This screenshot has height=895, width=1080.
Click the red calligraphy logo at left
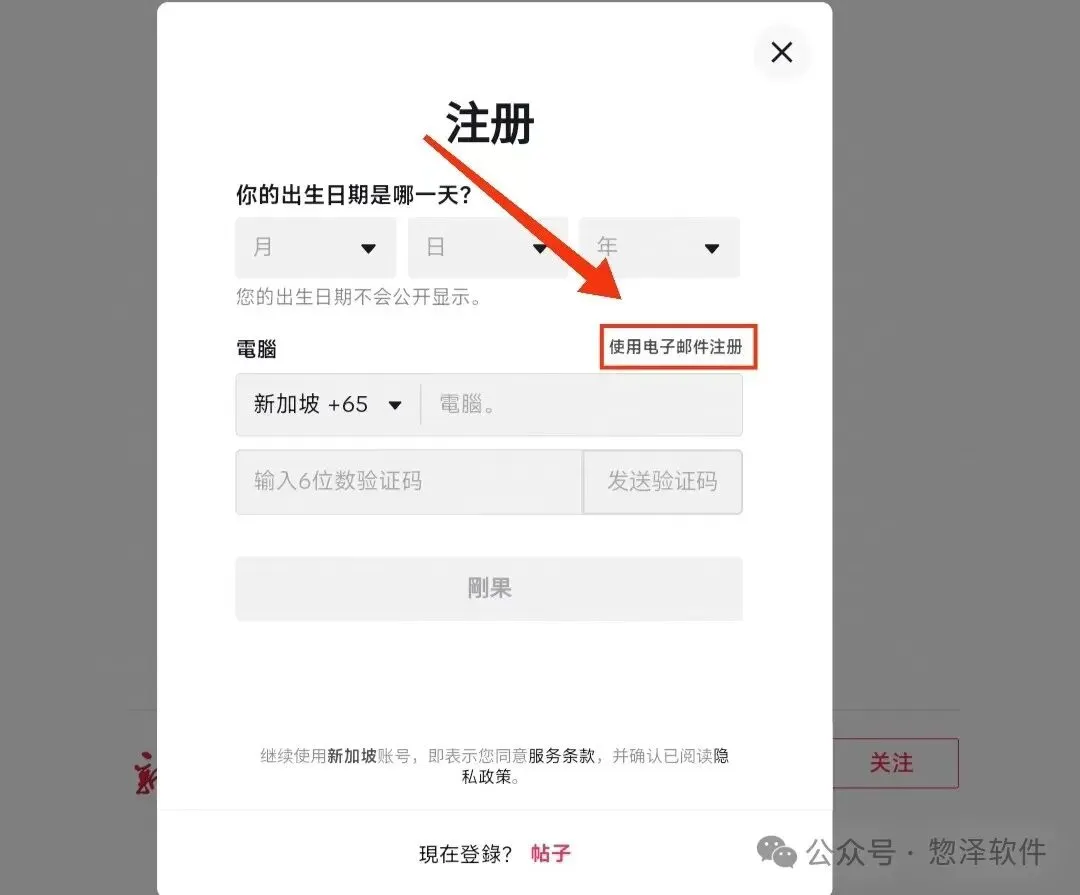pyautogui.click(x=145, y=773)
